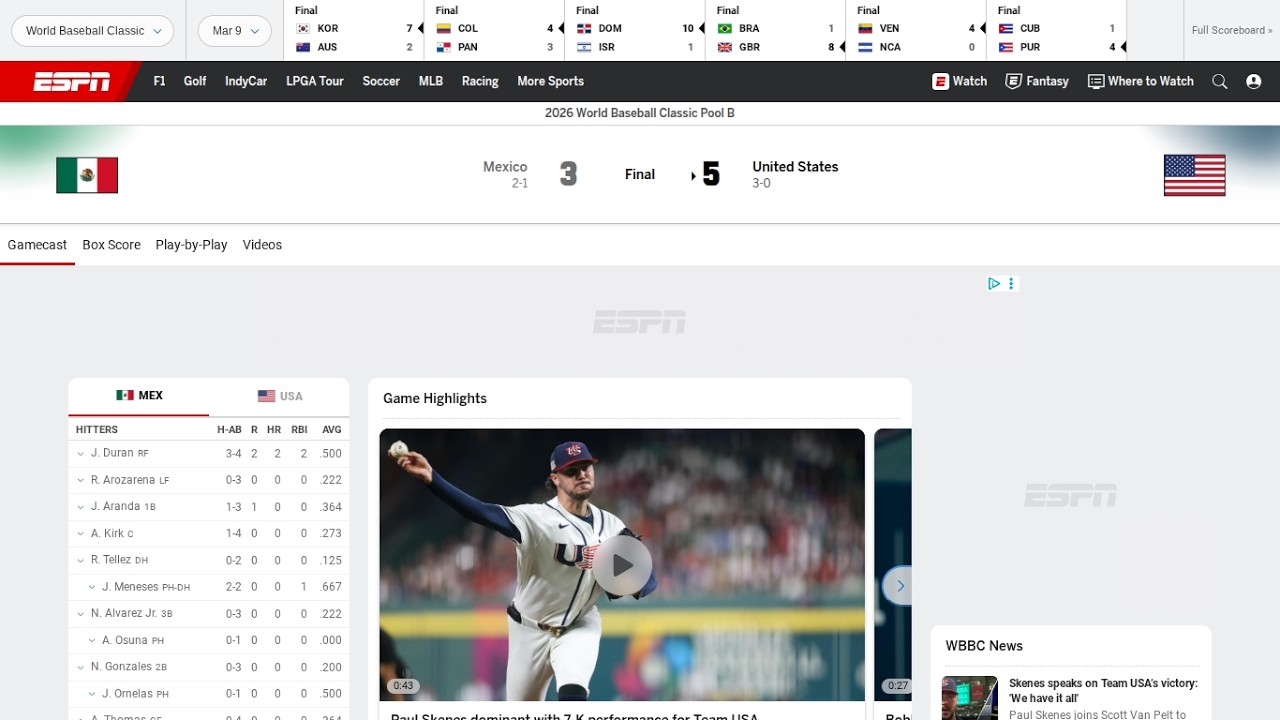Expand J. Ornelas hitter row

(x=92, y=694)
